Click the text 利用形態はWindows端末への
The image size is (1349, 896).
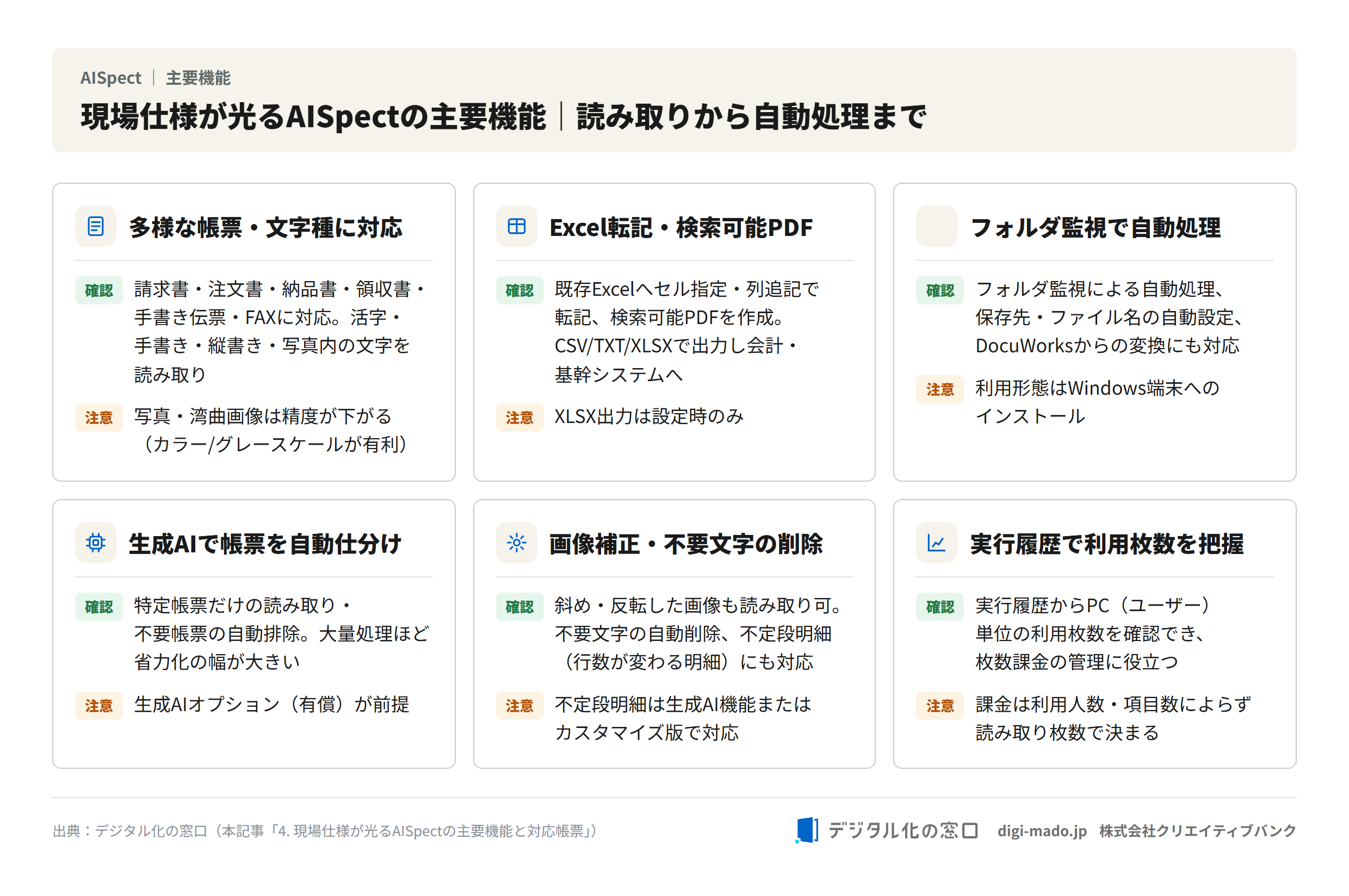1098,388
